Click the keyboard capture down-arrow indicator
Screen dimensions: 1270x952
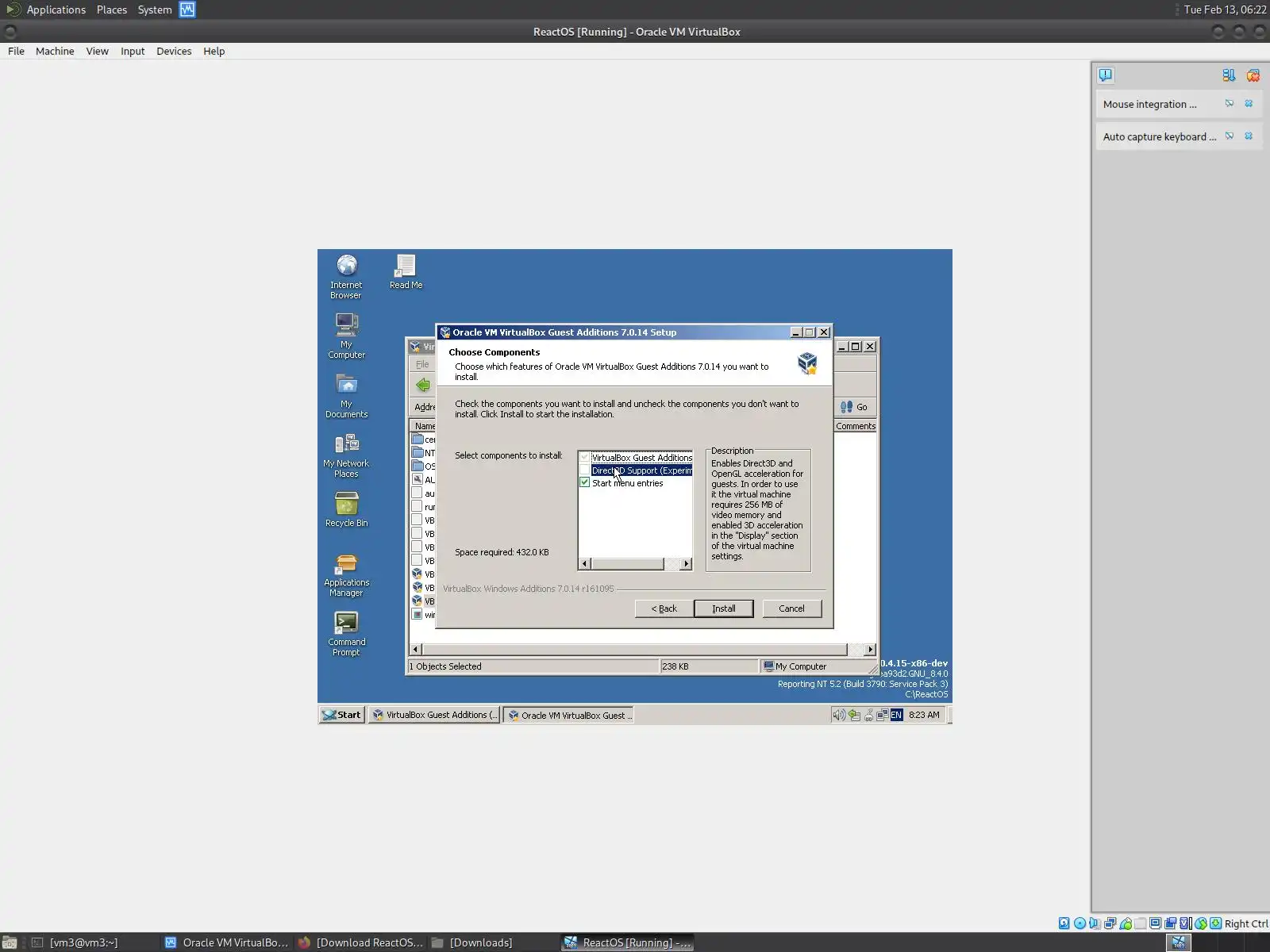pyautogui.click(x=1215, y=923)
